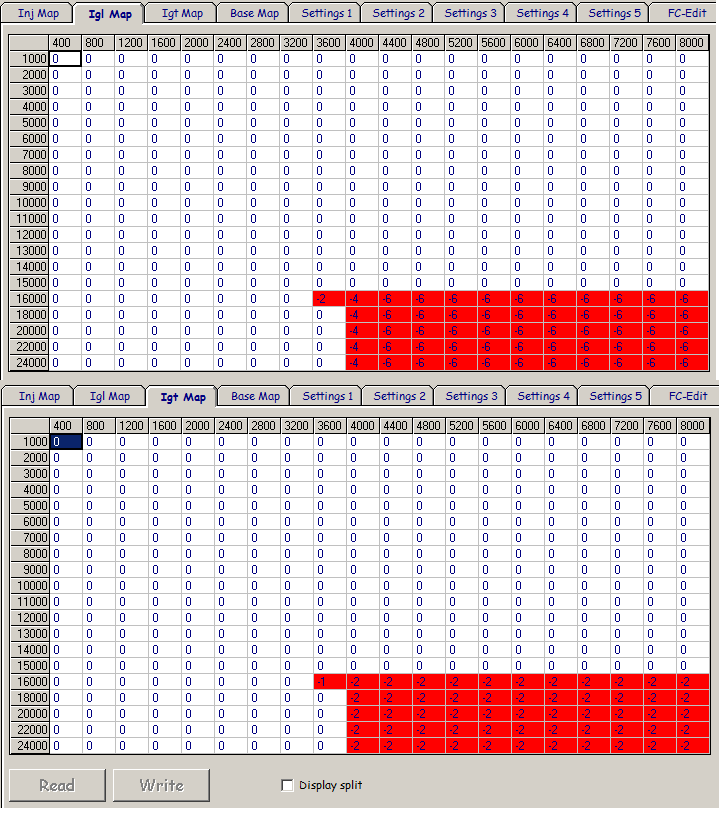Open Settings 1 tab in upper panel
Screen dimensions: 724x814
[x=326, y=13]
